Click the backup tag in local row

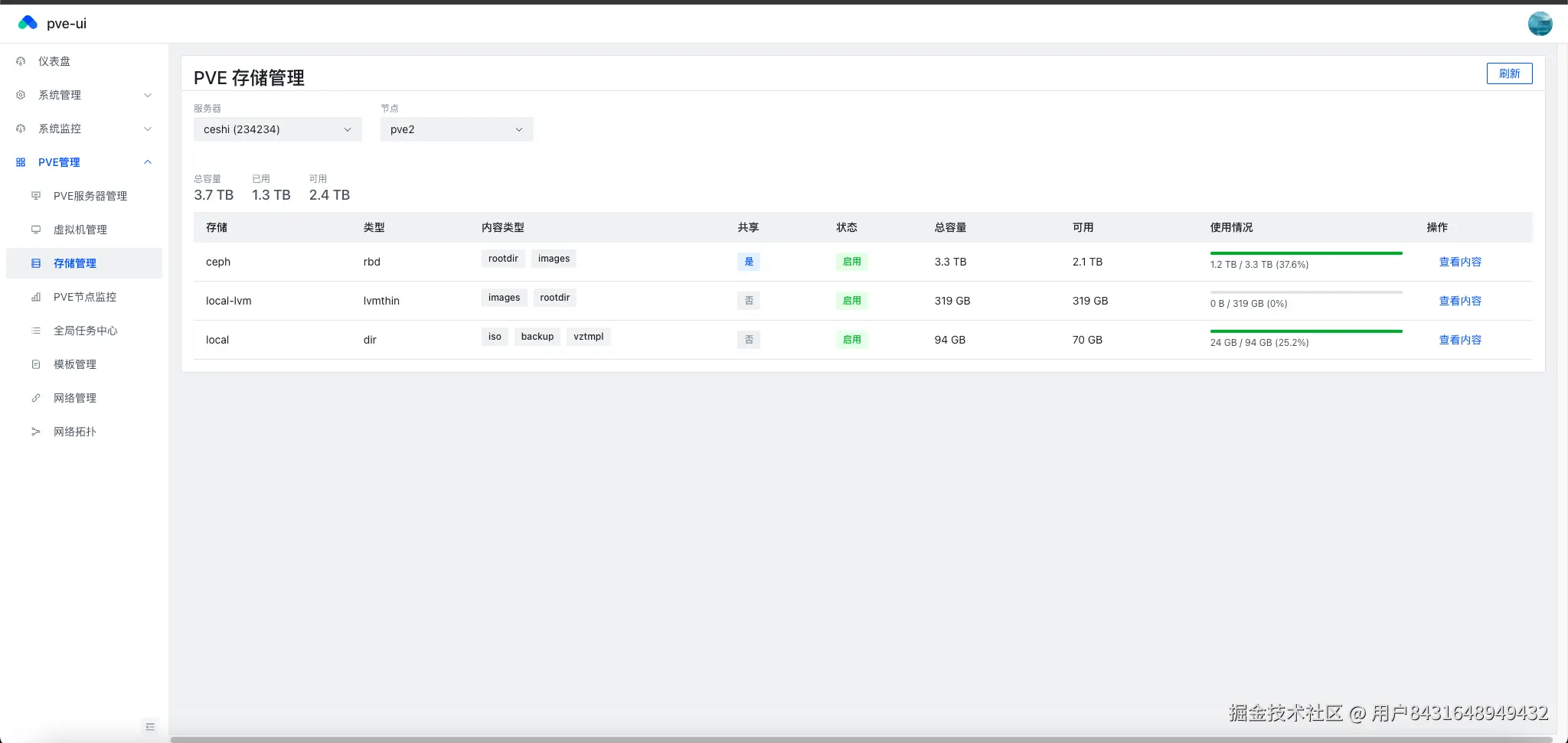[537, 337]
